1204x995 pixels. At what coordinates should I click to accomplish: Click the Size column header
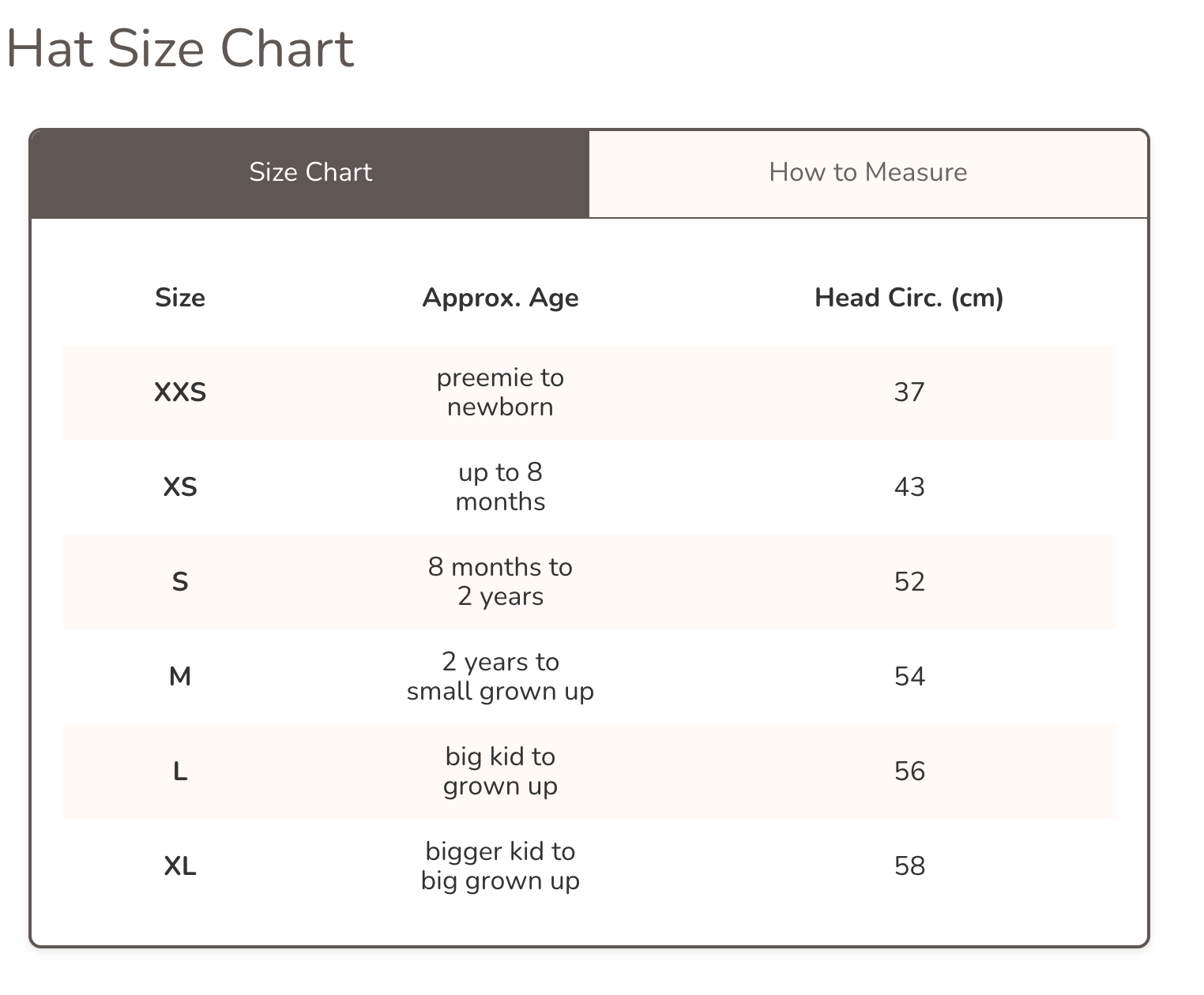pyautogui.click(x=180, y=298)
